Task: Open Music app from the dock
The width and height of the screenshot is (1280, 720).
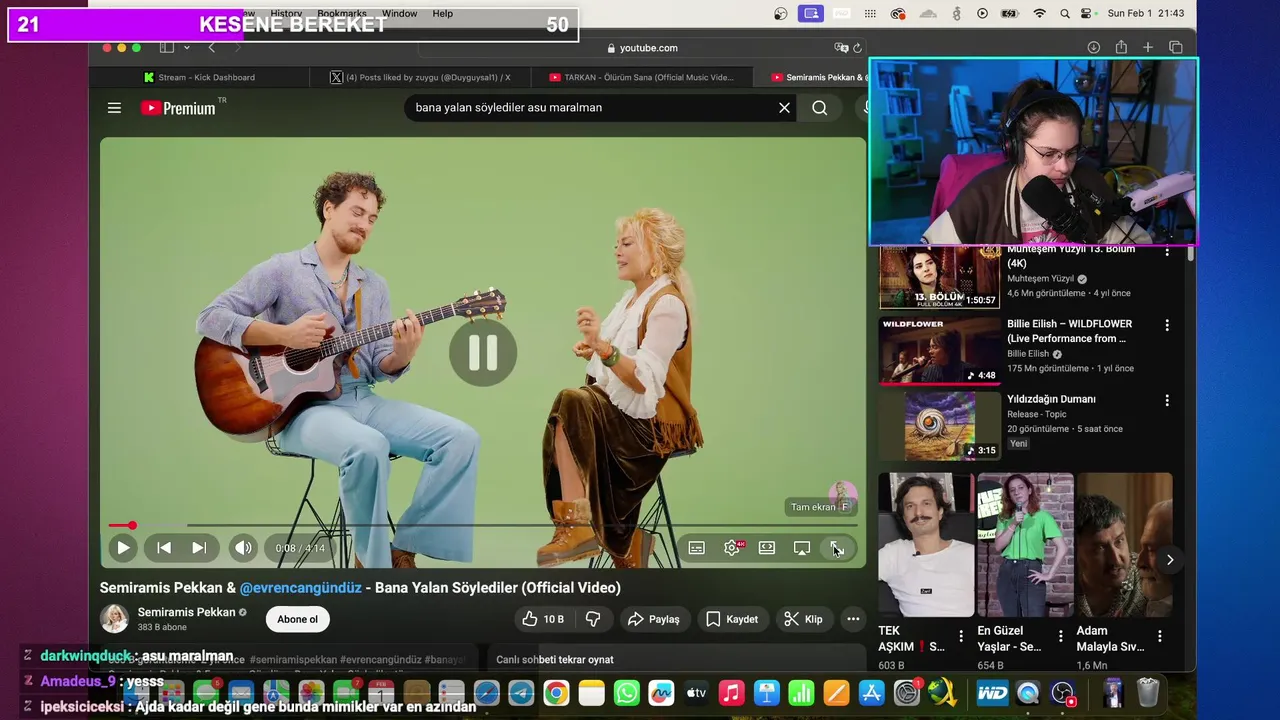Action: click(x=732, y=693)
